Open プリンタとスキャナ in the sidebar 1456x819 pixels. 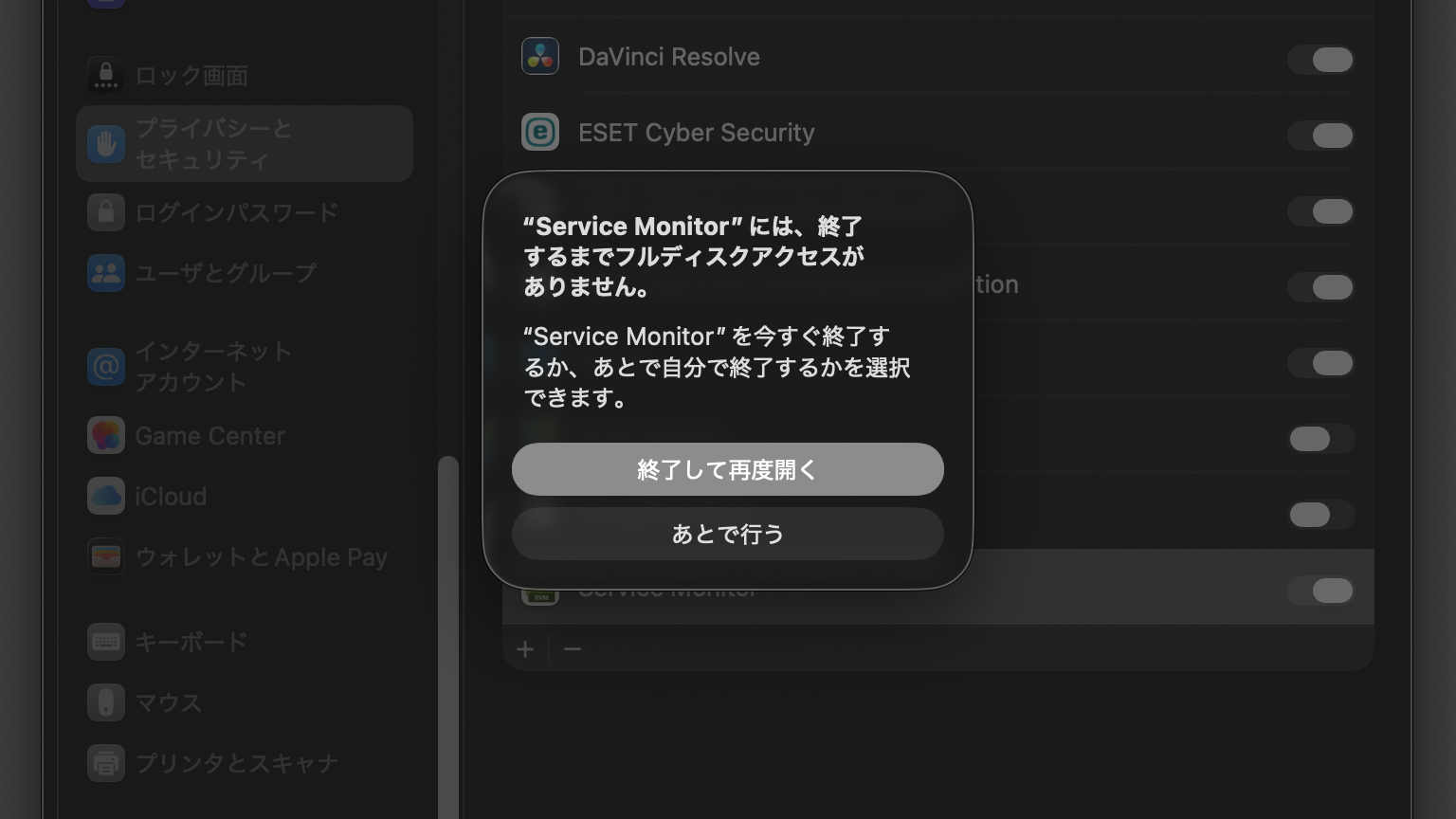[x=236, y=763]
